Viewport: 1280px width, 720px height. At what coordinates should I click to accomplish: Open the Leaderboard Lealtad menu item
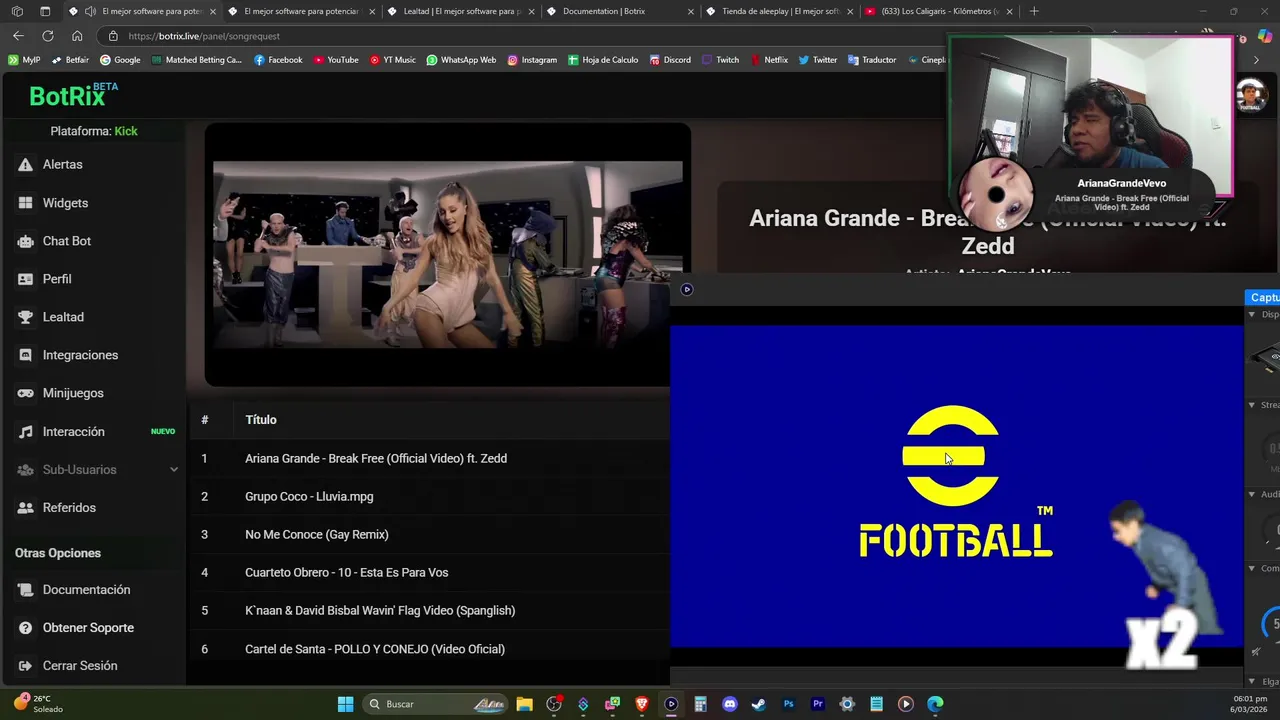point(92,317)
